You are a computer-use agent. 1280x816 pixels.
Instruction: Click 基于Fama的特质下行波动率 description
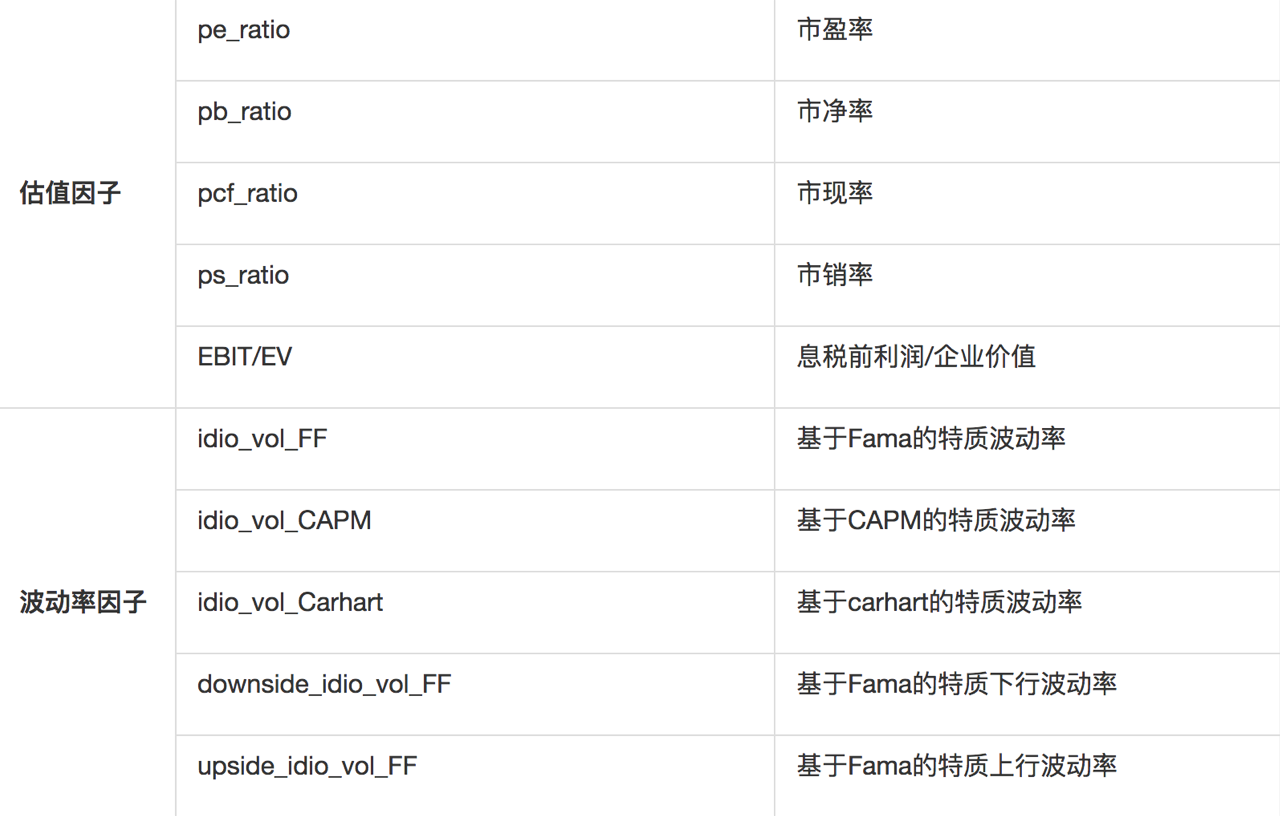click(957, 685)
